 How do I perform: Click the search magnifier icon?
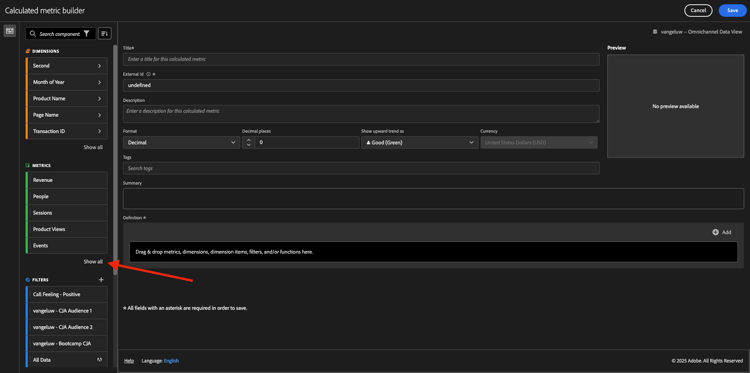click(x=33, y=34)
